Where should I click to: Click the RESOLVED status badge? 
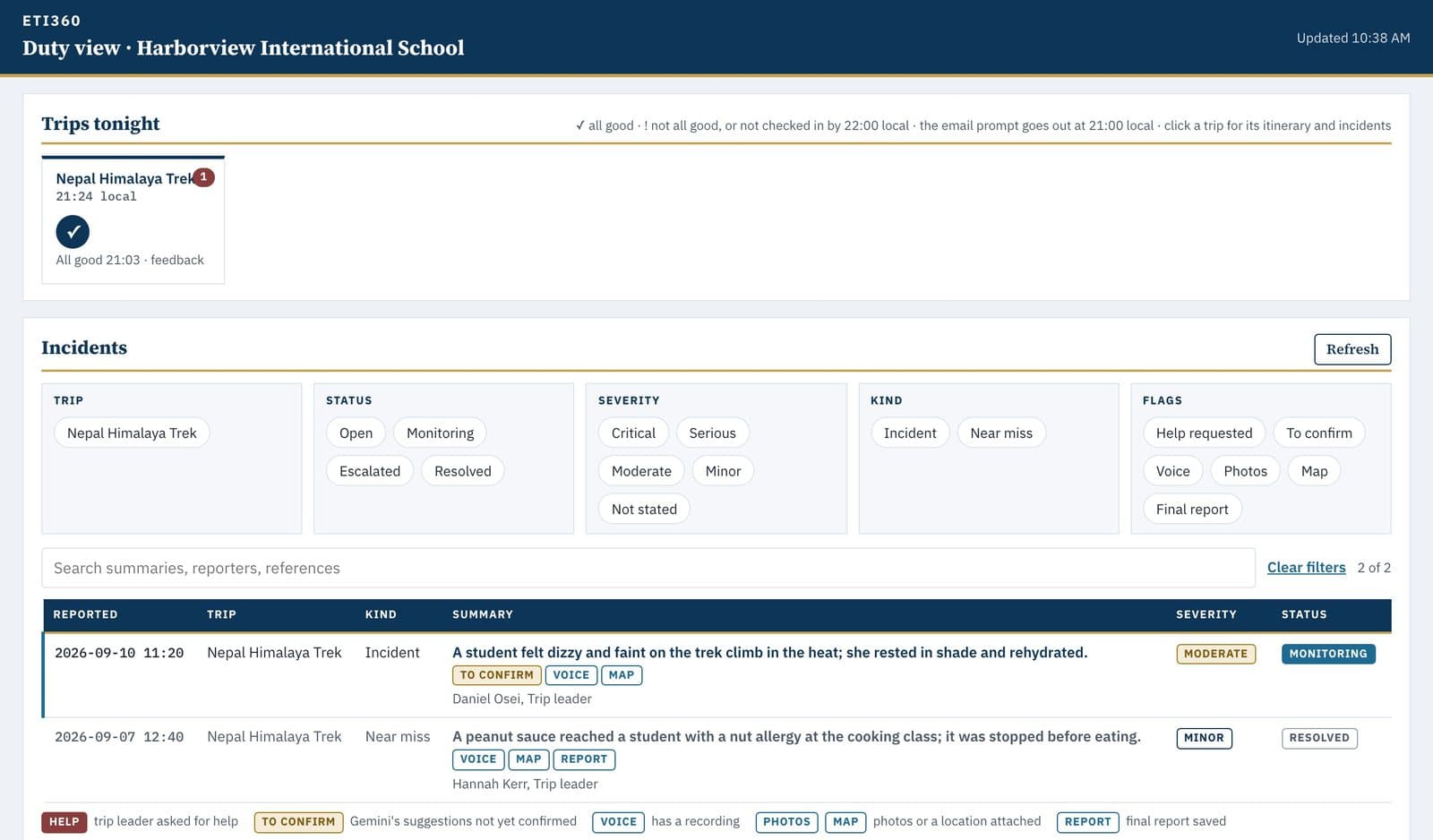point(1319,738)
